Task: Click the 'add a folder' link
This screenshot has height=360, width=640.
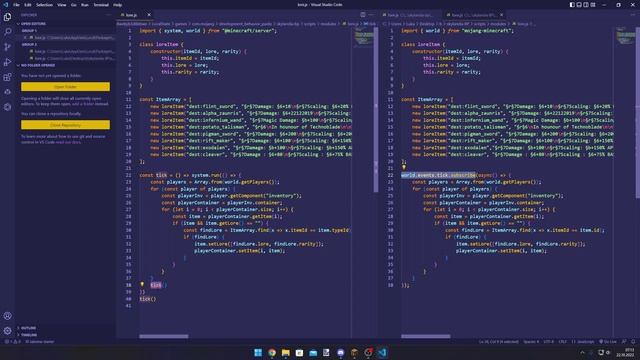Action: (83, 104)
